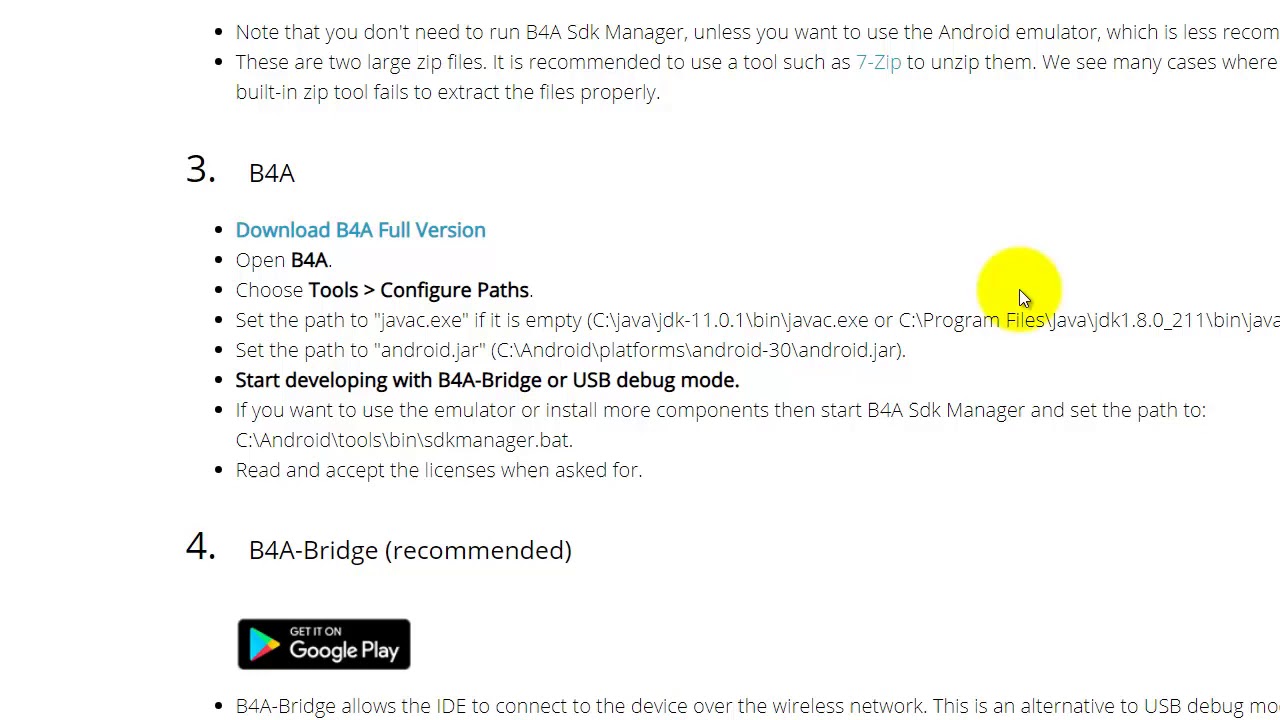This screenshot has height=720, width=1280.
Task: Click the bold B4A in Open B4A
Action: [x=309, y=260]
